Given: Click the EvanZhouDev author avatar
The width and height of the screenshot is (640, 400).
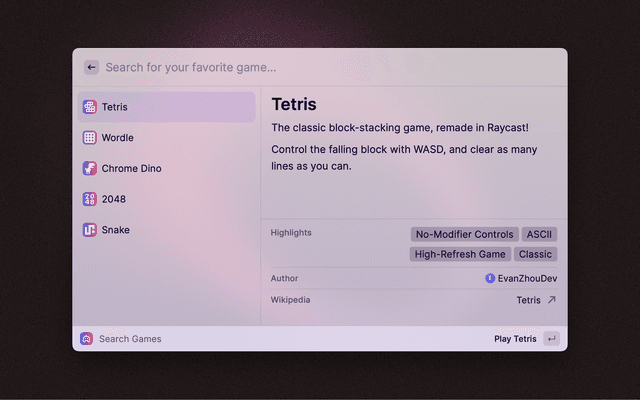Looking at the screenshot, I should [490, 279].
